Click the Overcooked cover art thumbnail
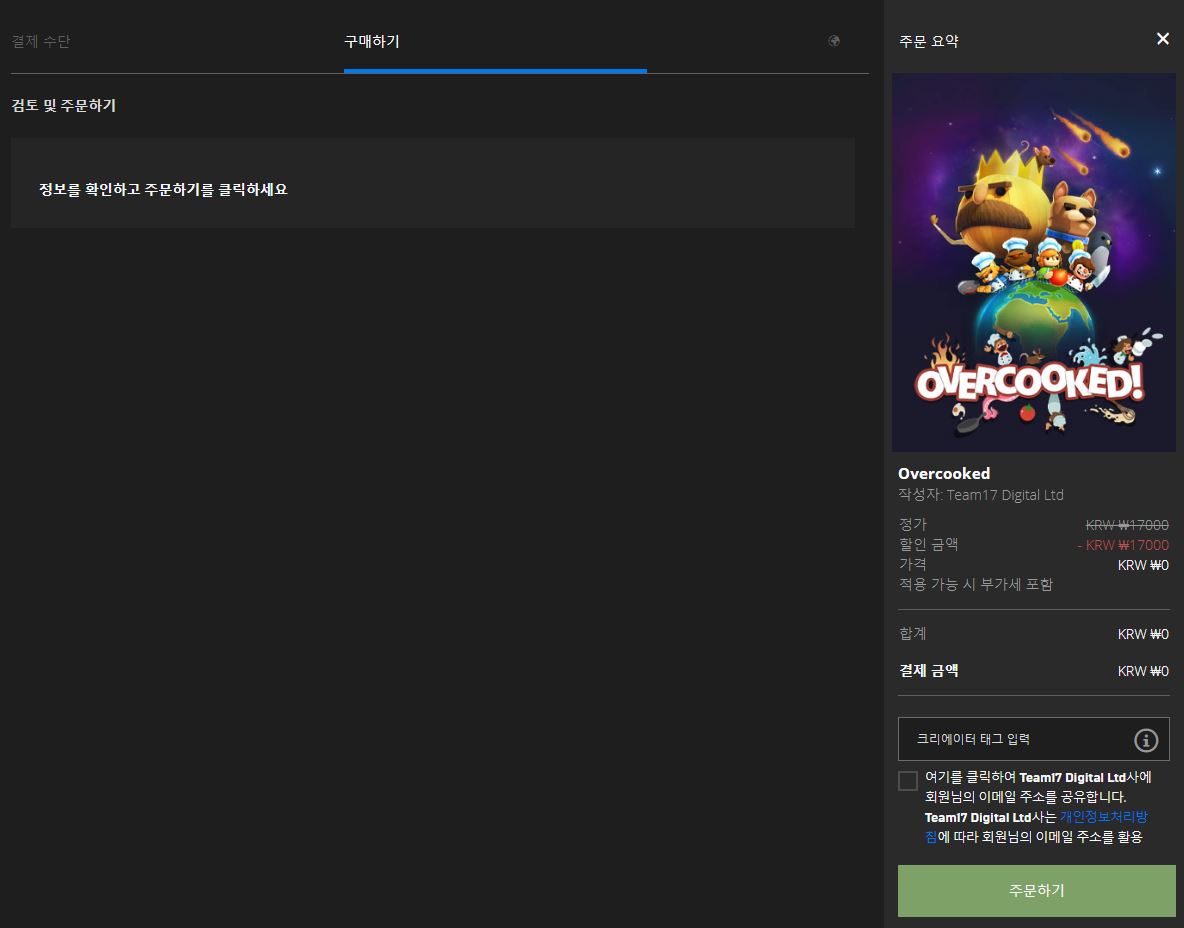 tap(1033, 262)
